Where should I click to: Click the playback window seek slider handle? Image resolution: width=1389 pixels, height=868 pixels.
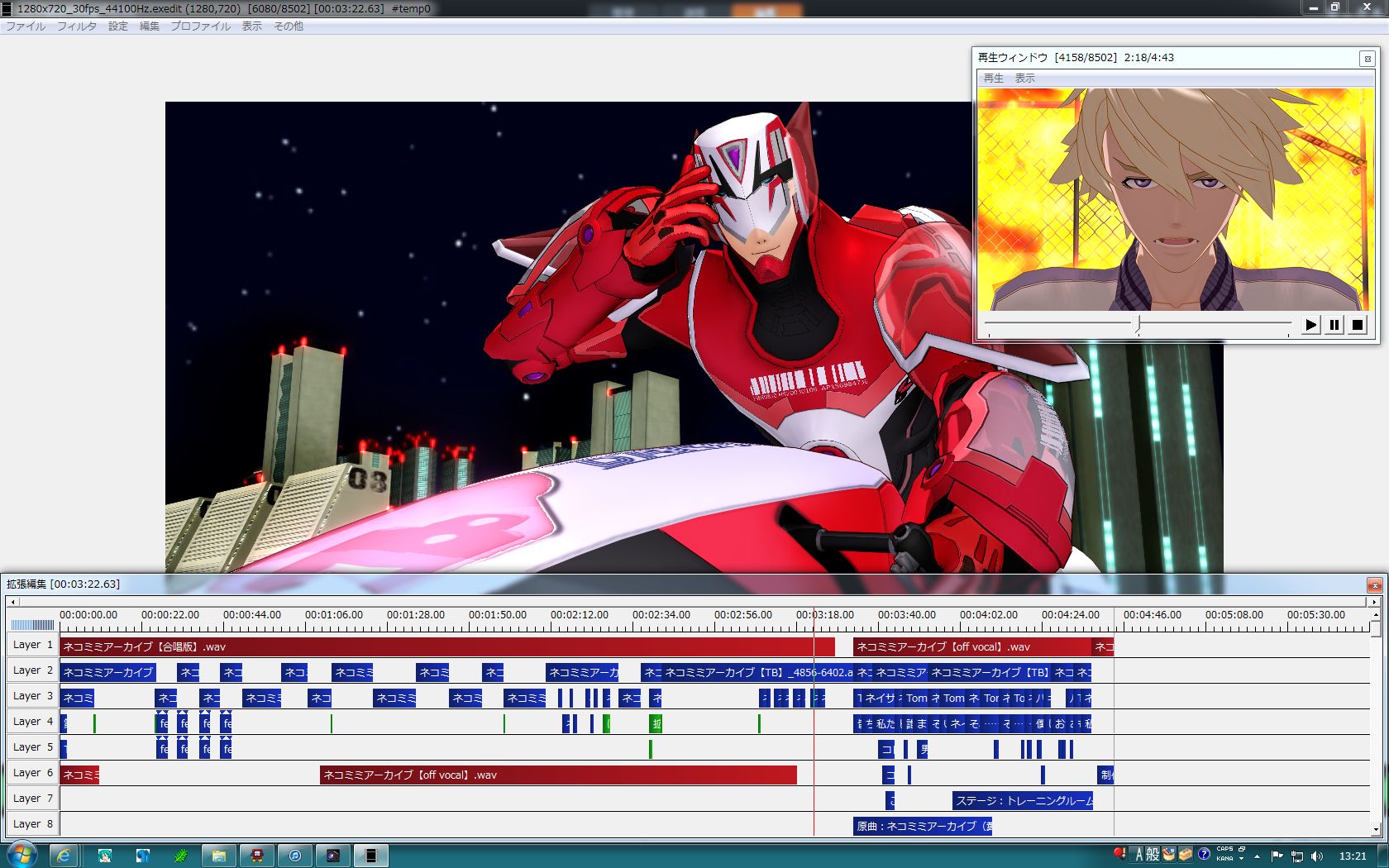[x=1138, y=324]
